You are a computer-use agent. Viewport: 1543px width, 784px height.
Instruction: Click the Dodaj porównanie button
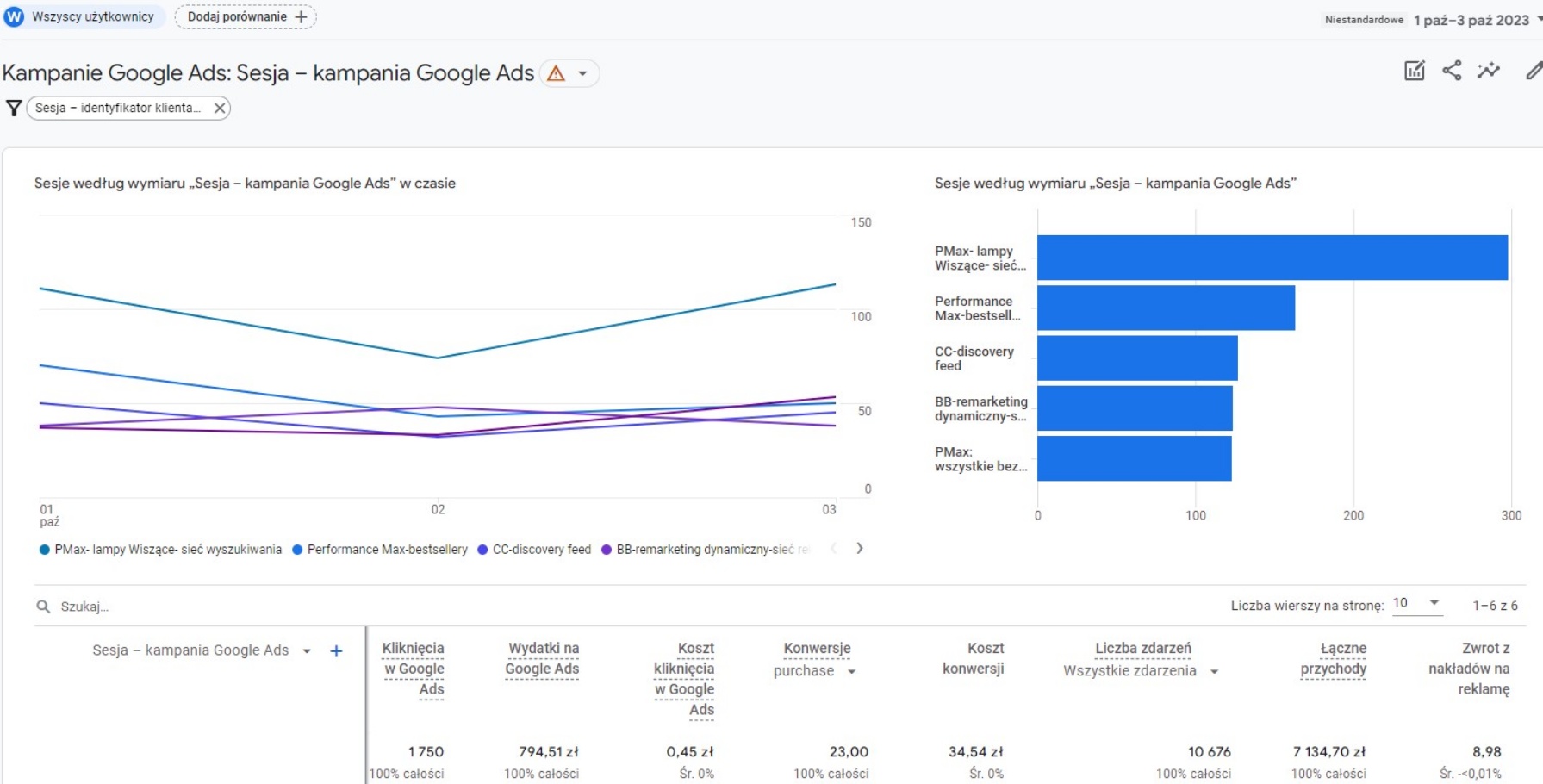(x=246, y=17)
